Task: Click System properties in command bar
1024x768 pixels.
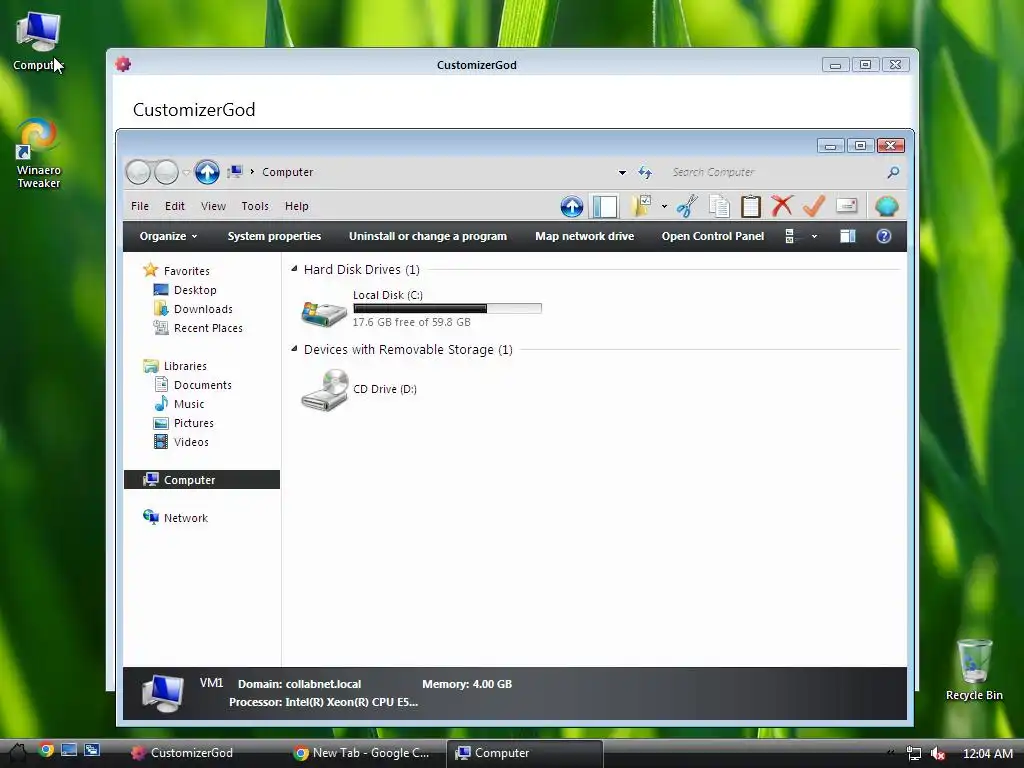Action: tap(274, 236)
